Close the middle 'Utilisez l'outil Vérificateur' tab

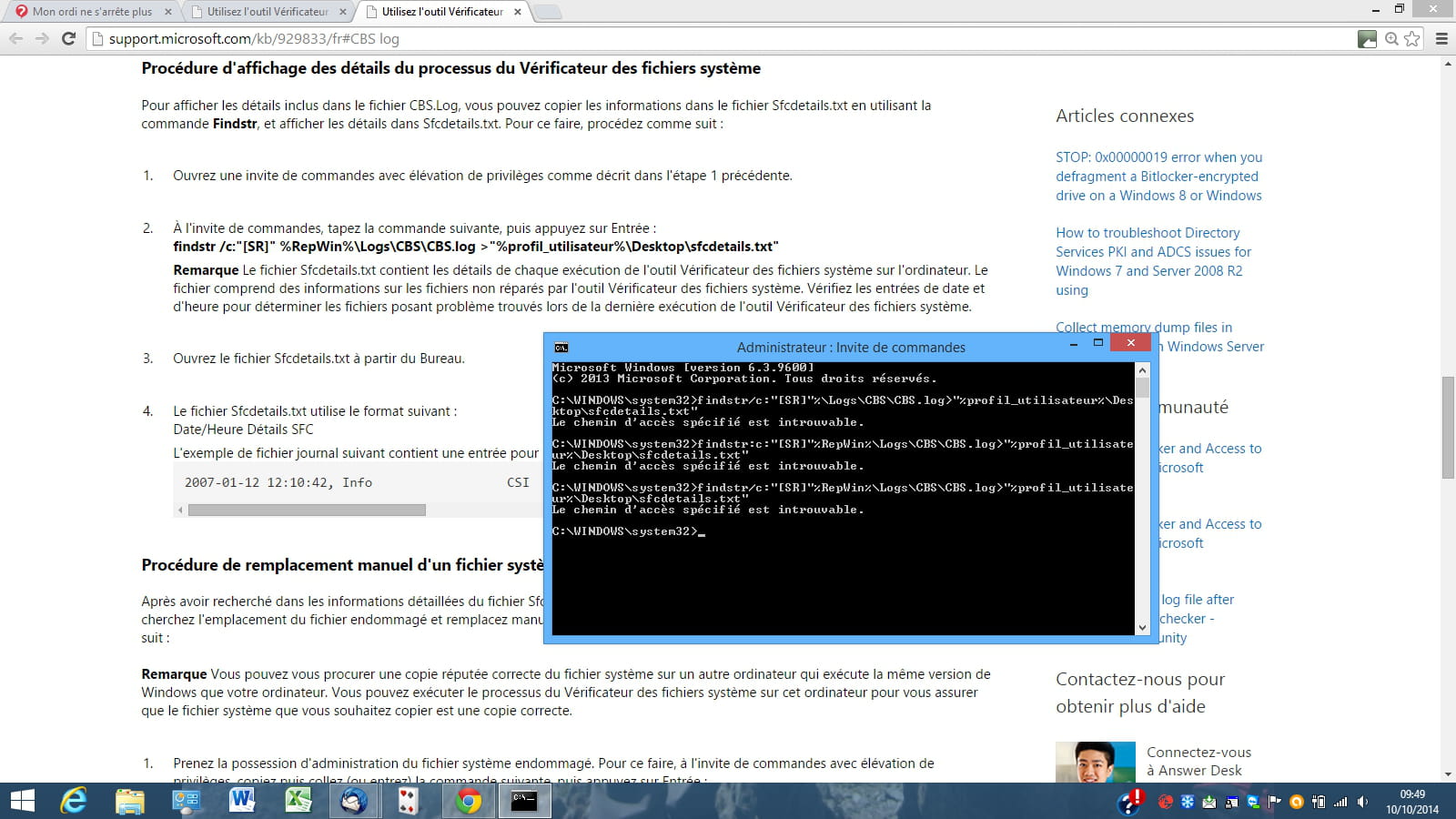[343, 12]
